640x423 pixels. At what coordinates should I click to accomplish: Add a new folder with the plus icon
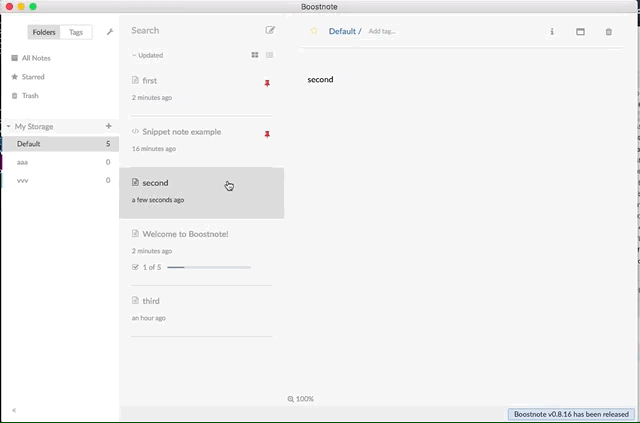109,126
